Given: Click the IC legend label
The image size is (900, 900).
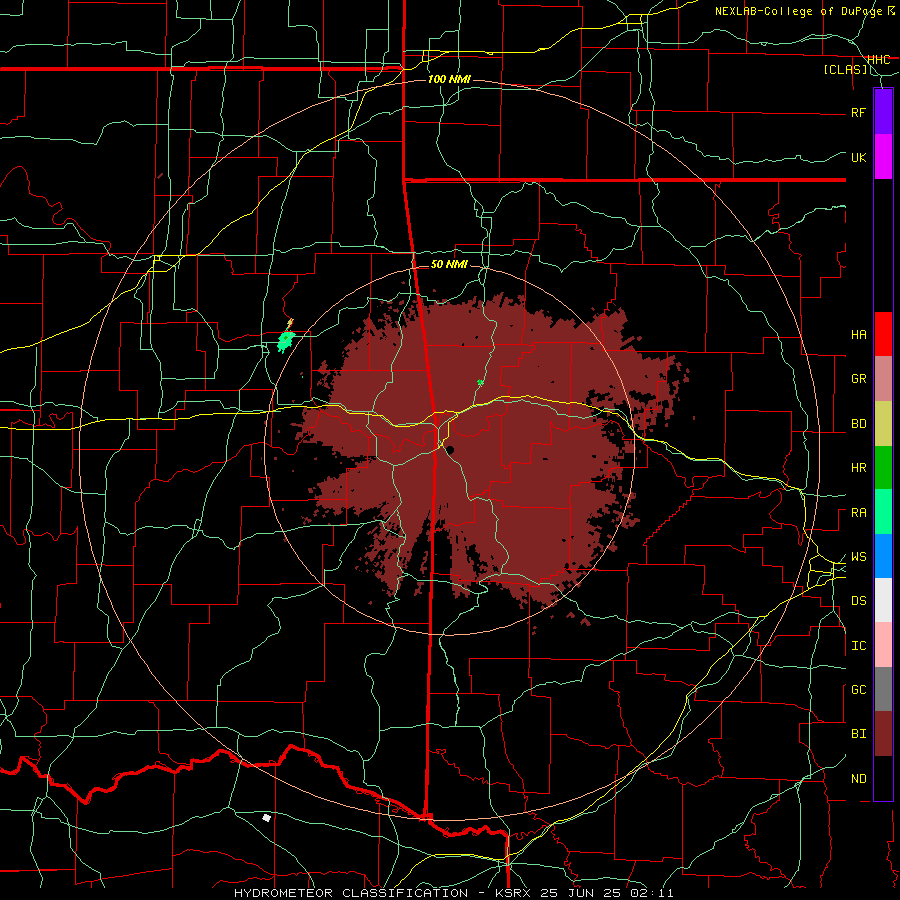Looking at the screenshot, I should tap(858, 646).
